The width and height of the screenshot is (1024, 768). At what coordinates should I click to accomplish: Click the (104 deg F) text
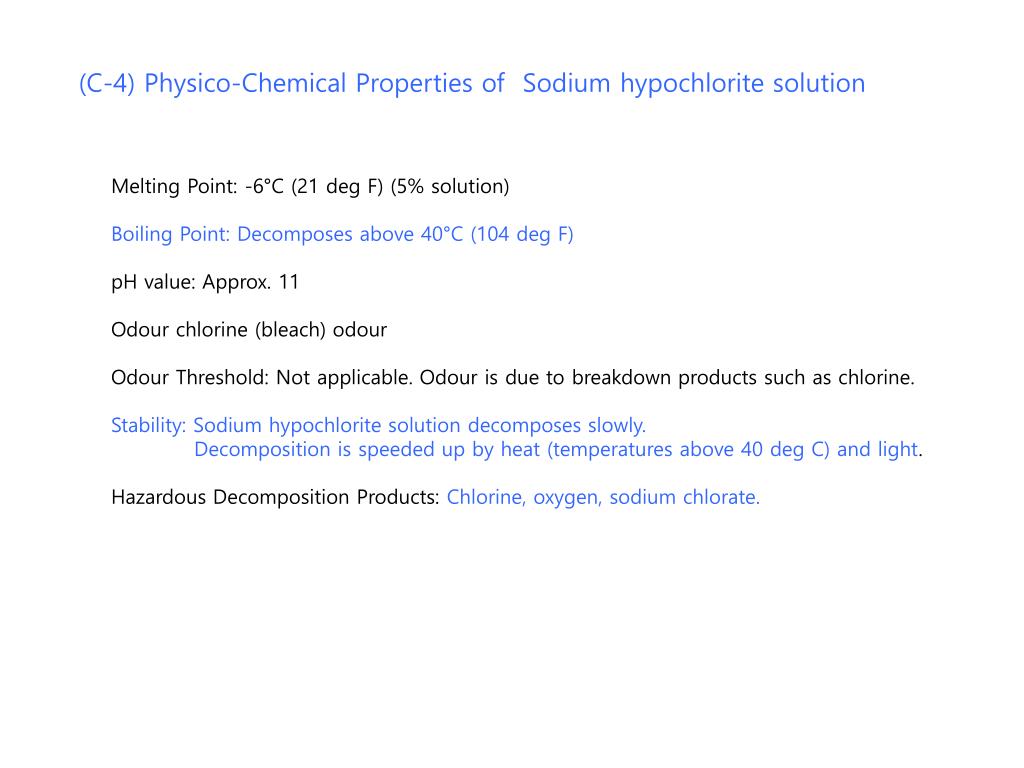pyautogui.click(x=522, y=234)
